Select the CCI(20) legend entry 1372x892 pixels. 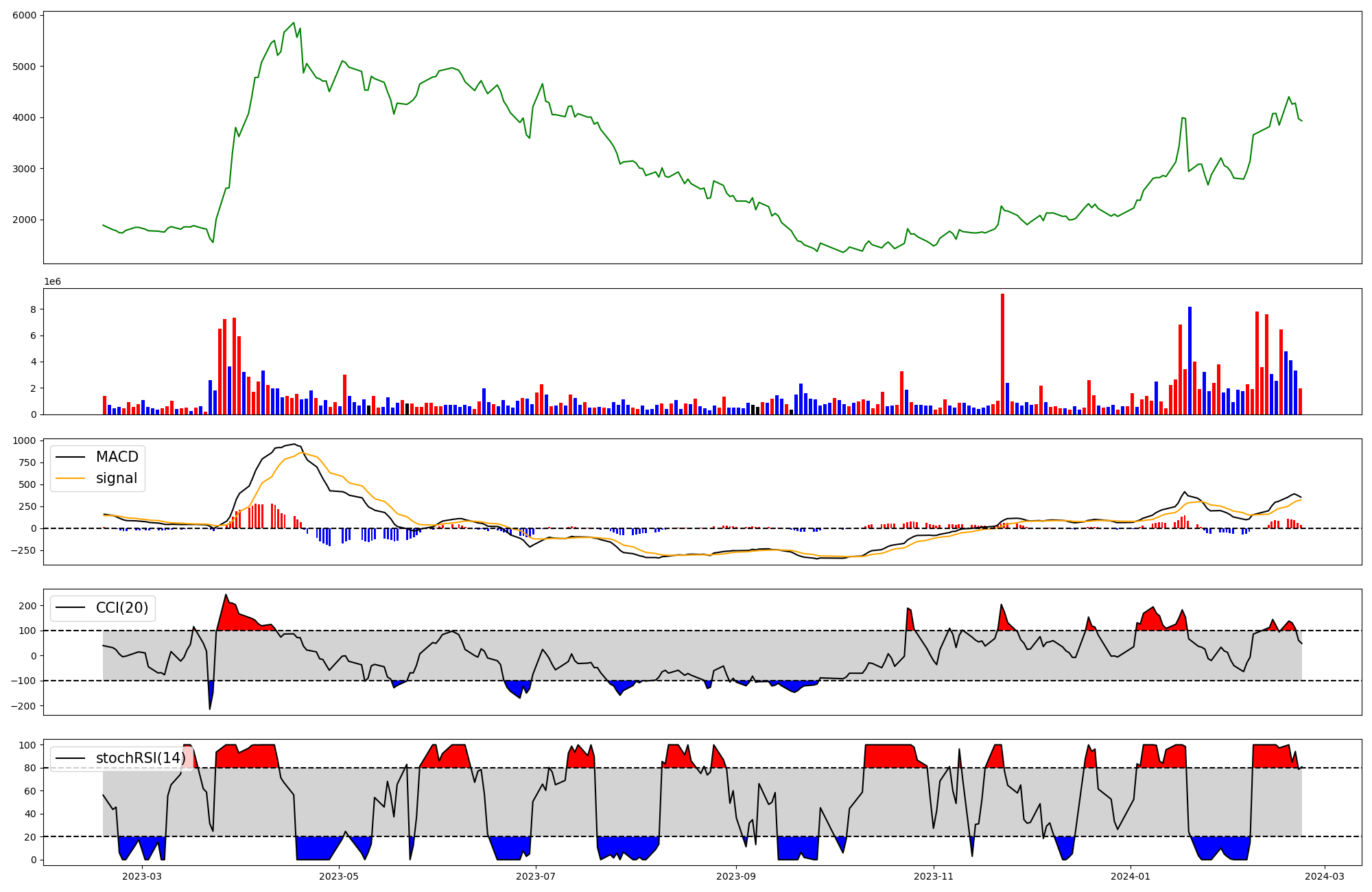(x=121, y=608)
